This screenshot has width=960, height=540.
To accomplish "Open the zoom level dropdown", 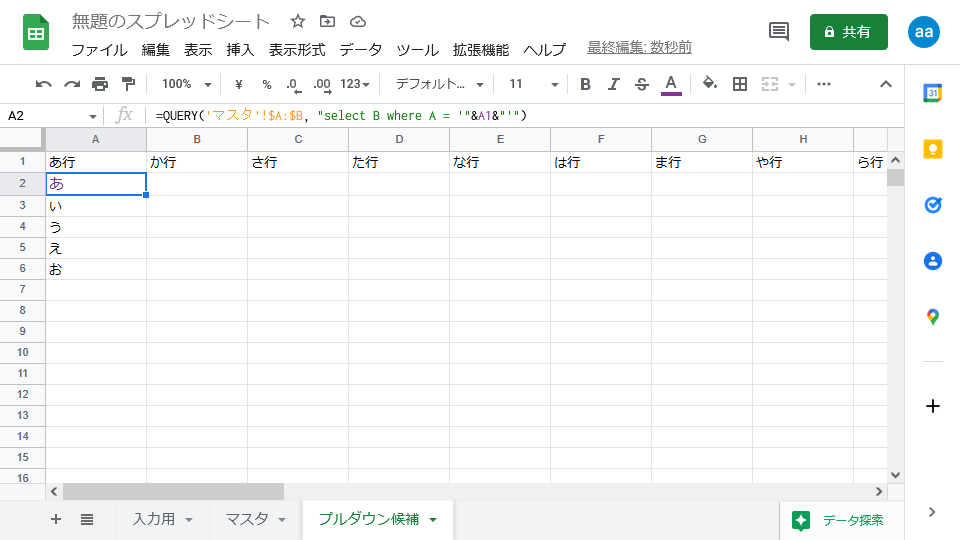I will pos(186,84).
